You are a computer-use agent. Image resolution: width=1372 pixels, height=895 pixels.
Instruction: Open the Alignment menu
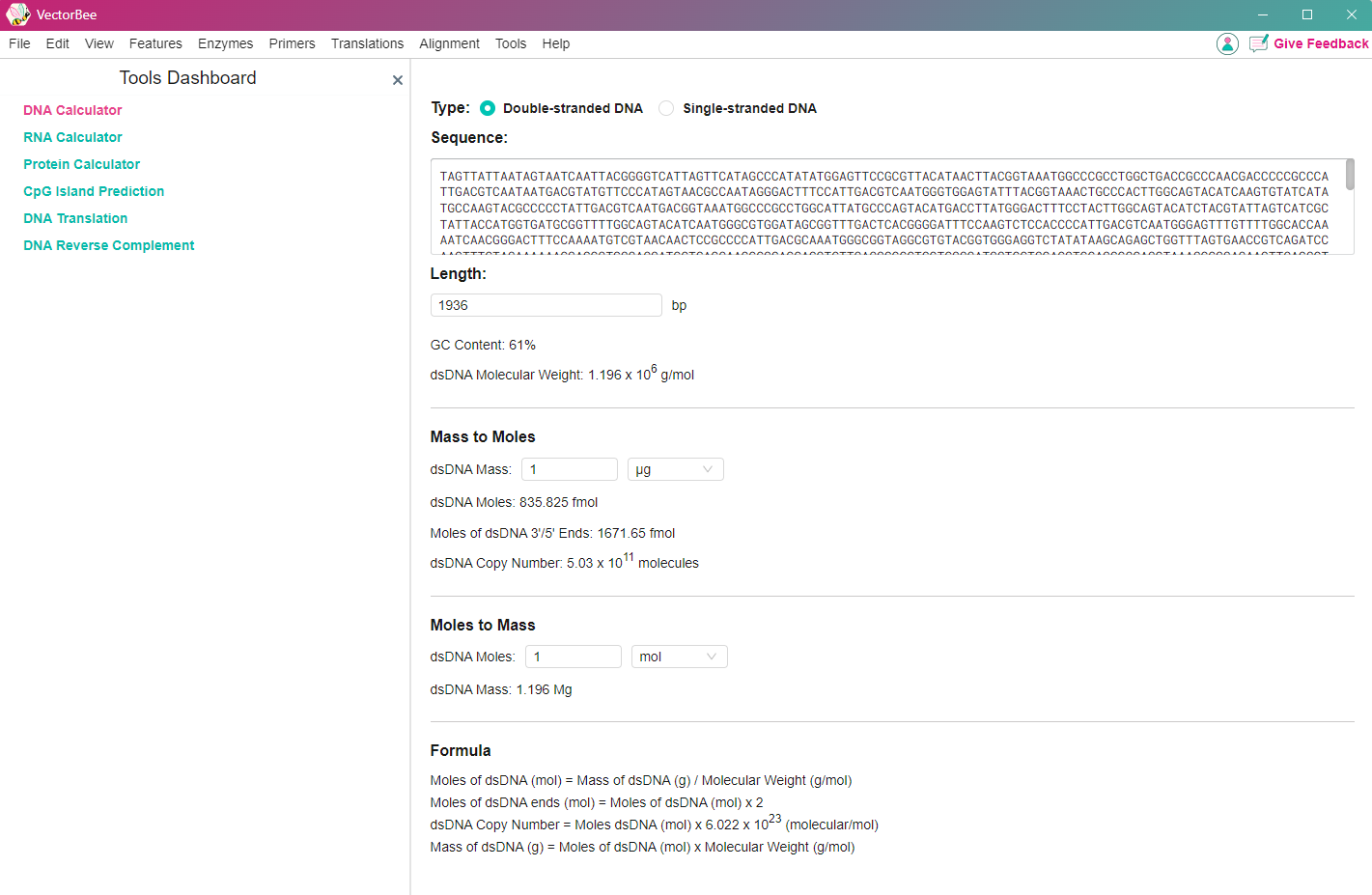click(x=449, y=43)
